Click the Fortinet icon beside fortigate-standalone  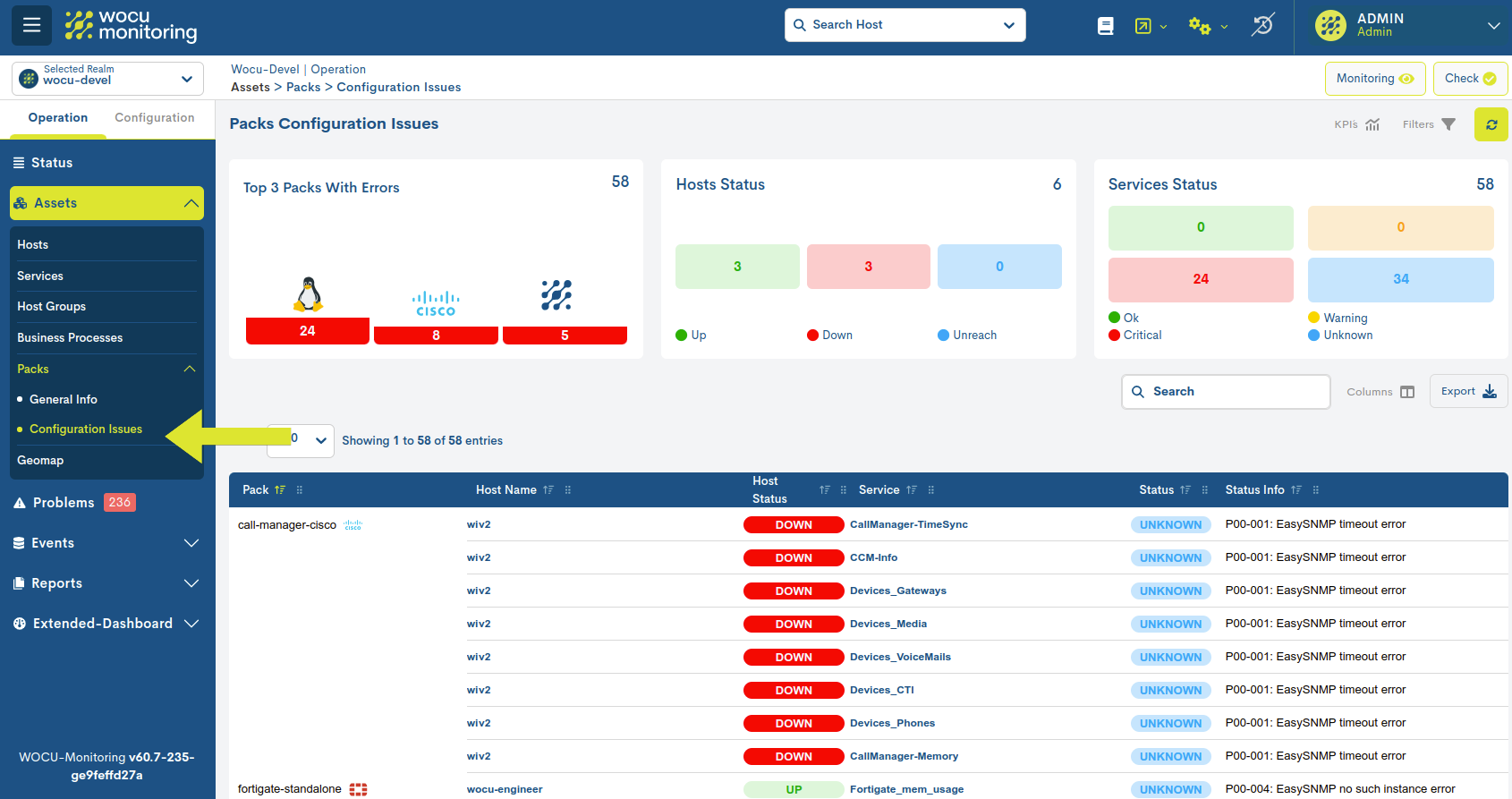[358, 789]
